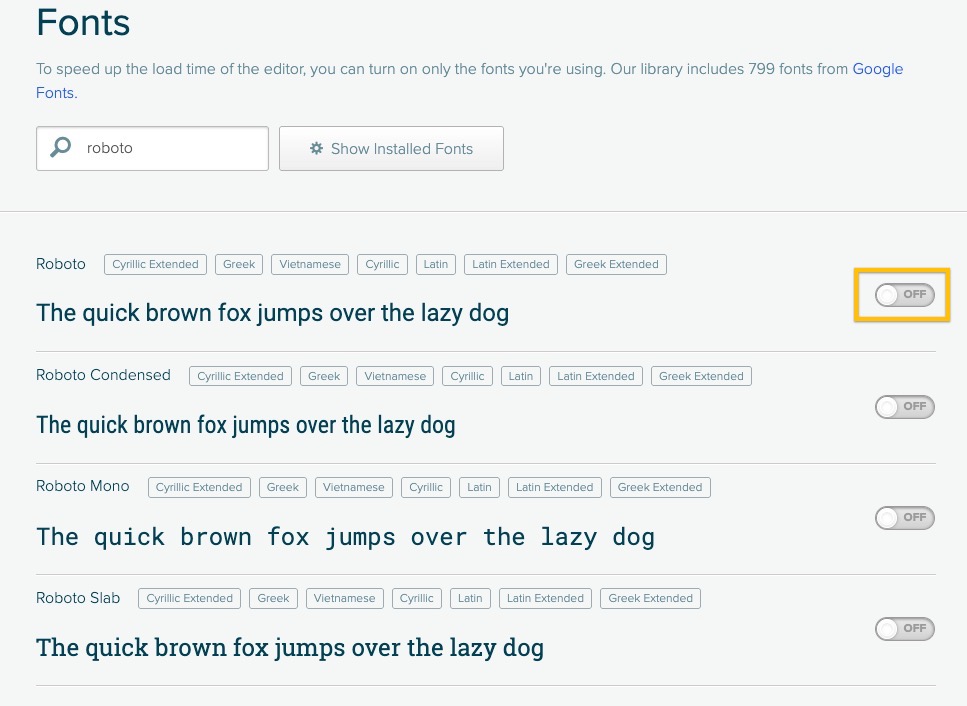Click Roboto Slab row Latin tag
This screenshot has height=706, width=967.
pos(470,598)
